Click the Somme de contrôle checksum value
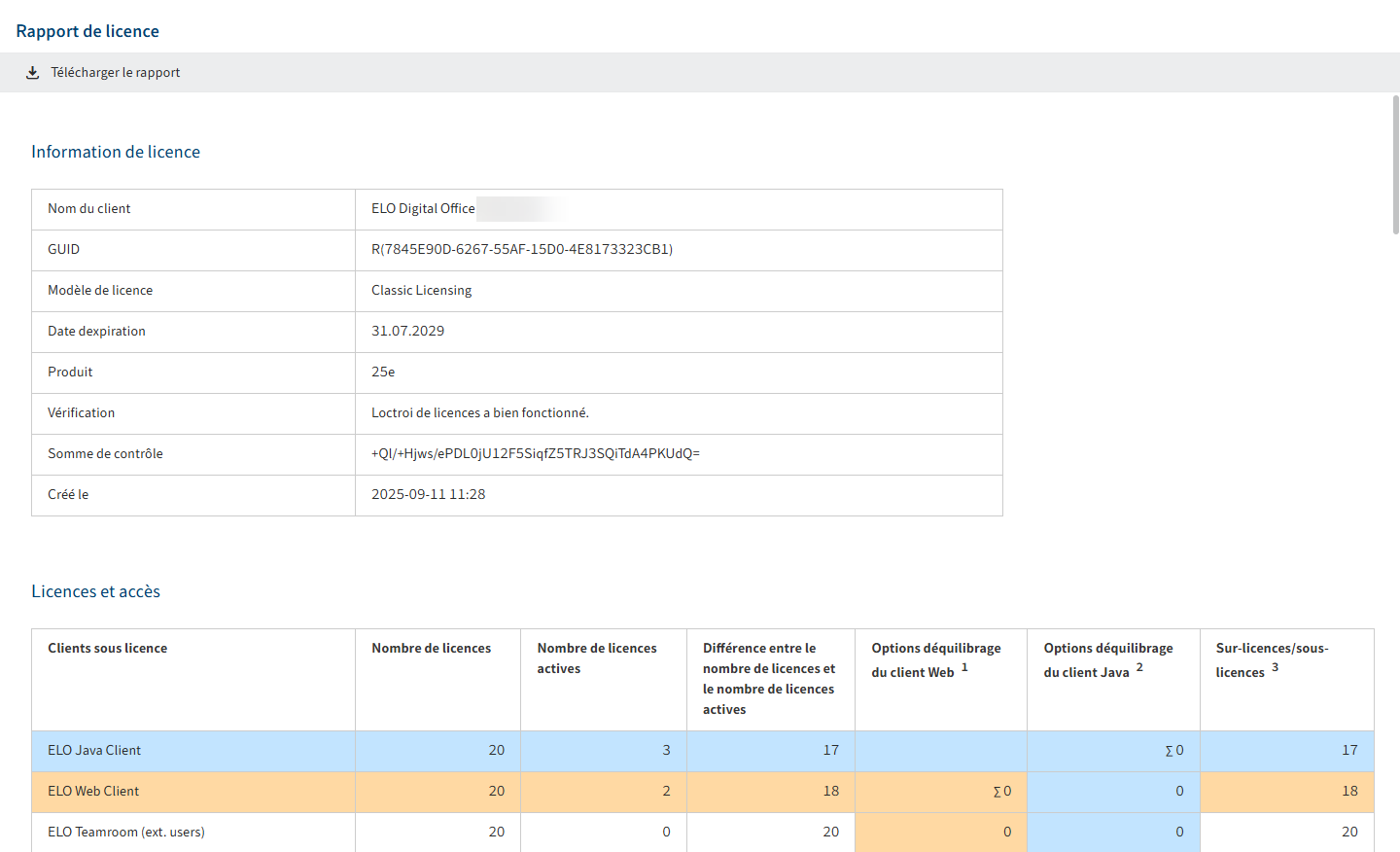Image resolution: width=1400 pixels, height=852 pixels. pyautogui.click(x=535, y=454)
